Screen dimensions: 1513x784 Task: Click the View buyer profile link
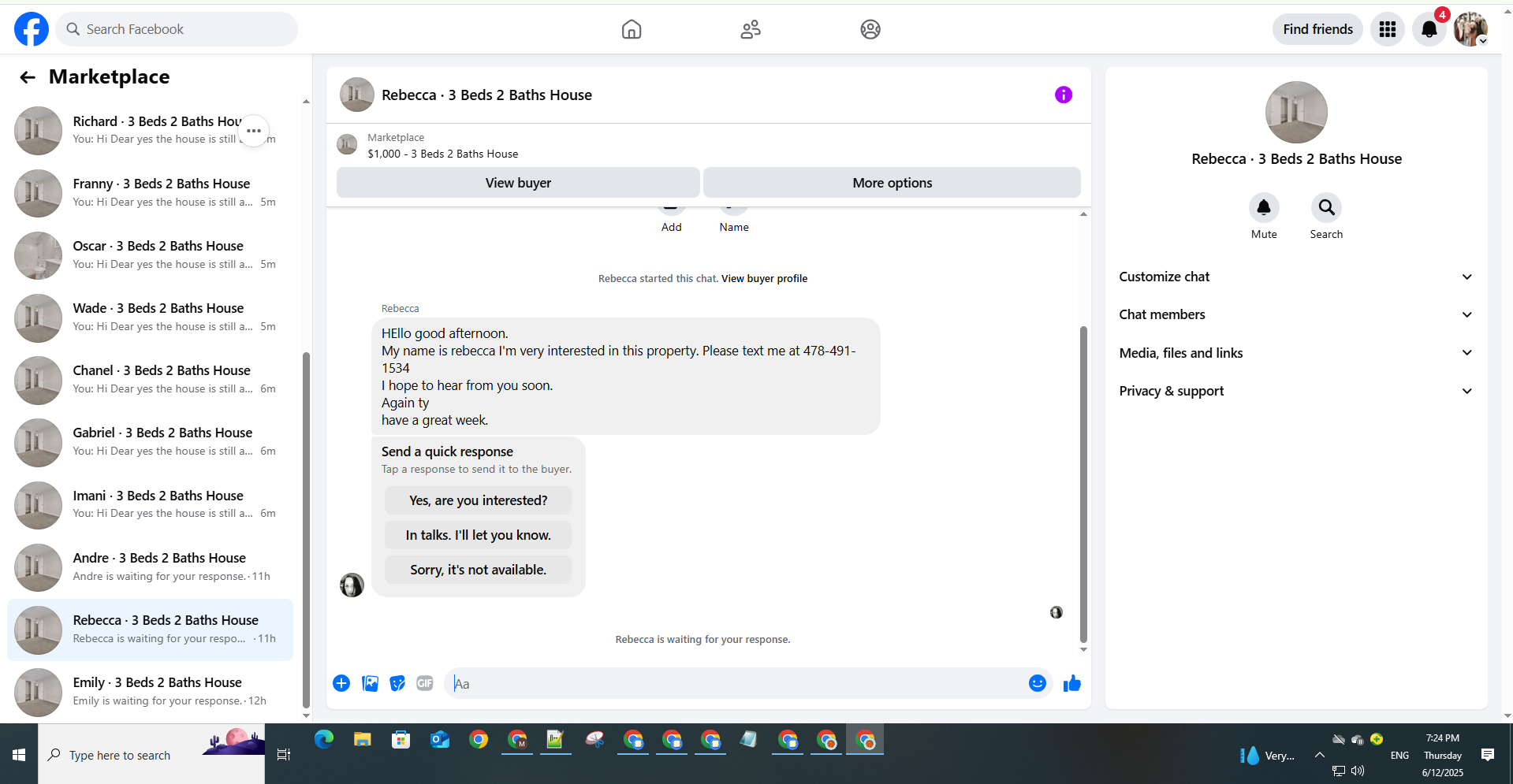coord(764,279)
